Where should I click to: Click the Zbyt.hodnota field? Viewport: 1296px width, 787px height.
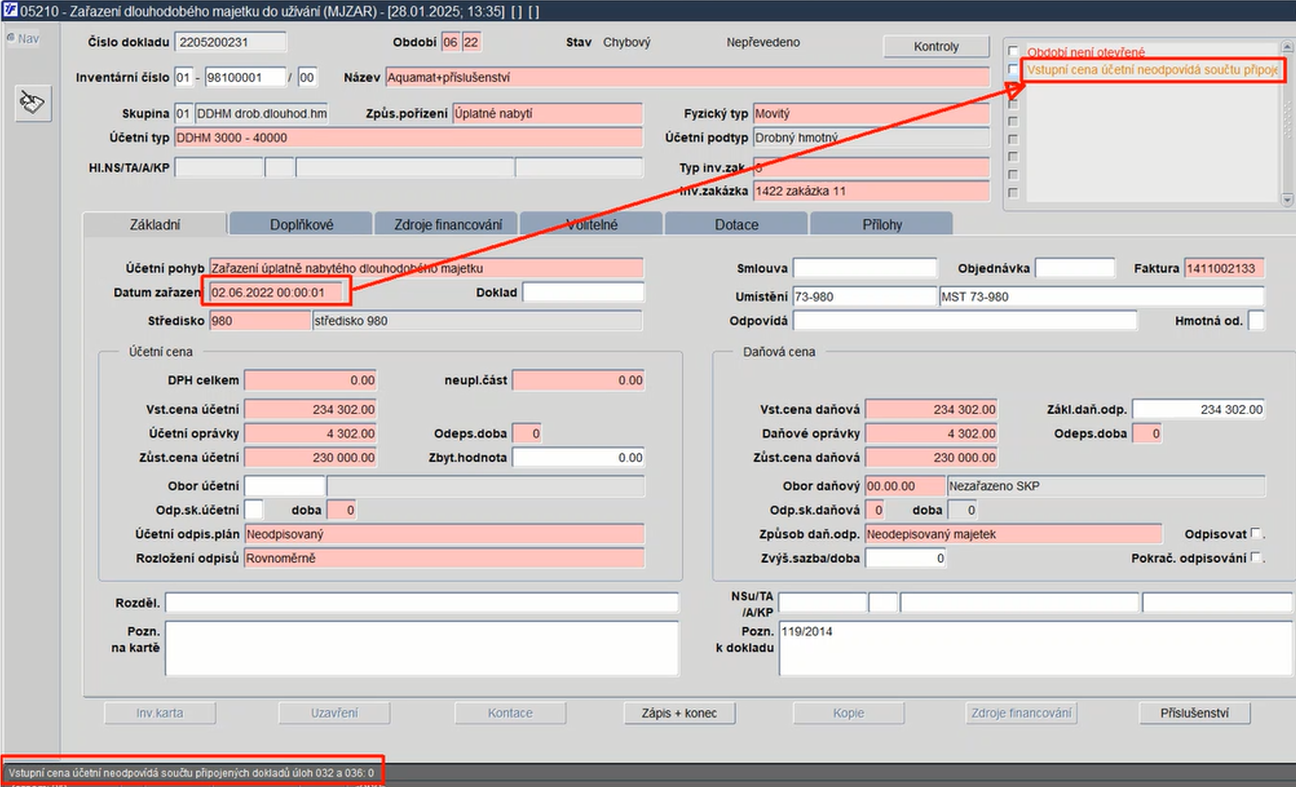click(579, 457)
